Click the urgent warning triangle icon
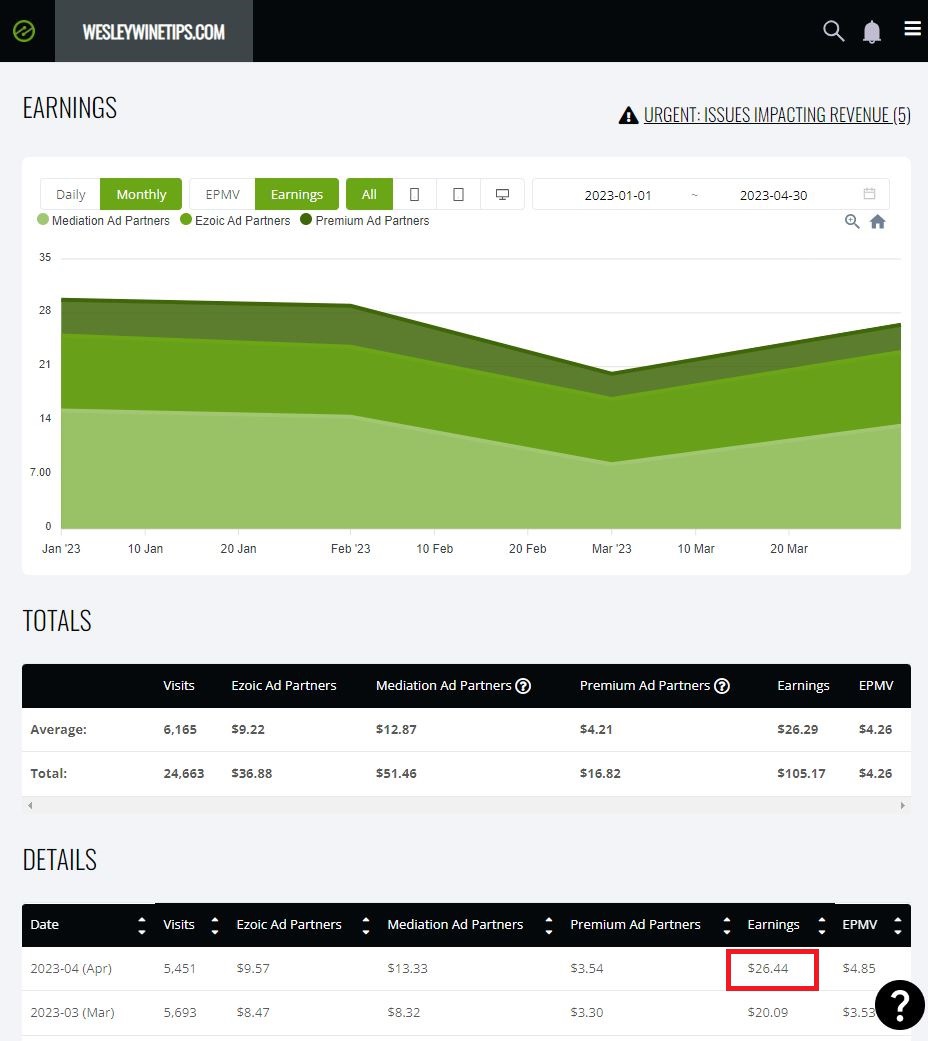Screen dimensions: 928x1041 [x=628, y=116]
